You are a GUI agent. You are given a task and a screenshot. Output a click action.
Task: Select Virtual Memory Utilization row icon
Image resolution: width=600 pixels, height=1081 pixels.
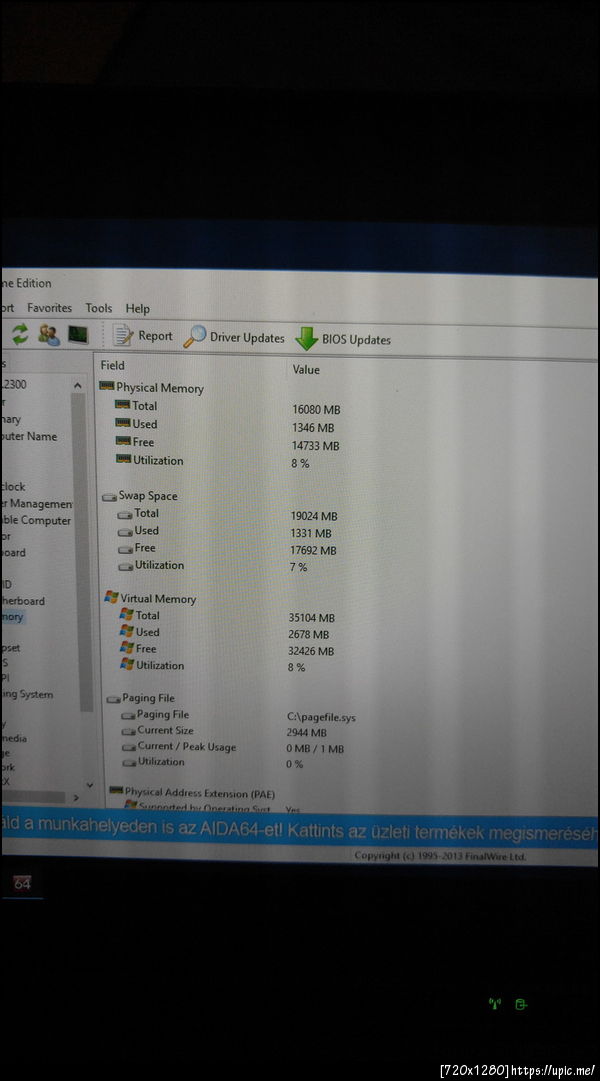tap(127, 664)
